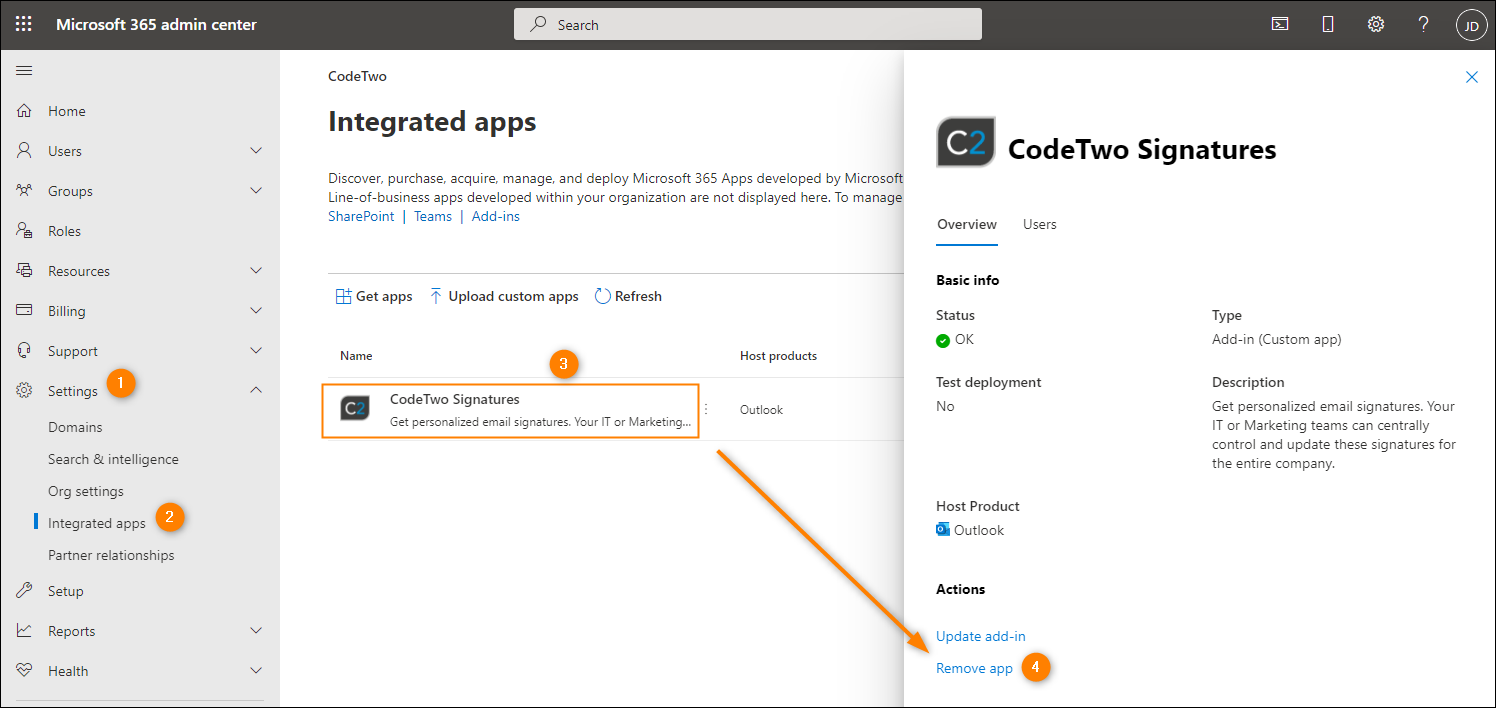This screenshot has height=708, width=1496.
Task: Click the Health heart icon
Action: pos(25,671)
